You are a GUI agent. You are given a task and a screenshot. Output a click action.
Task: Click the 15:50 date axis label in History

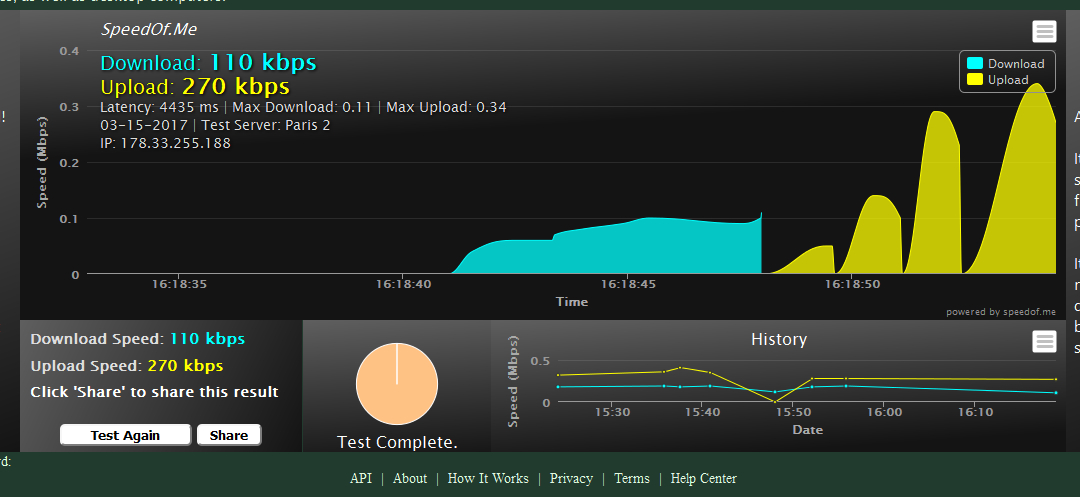[x=793, y=412]
